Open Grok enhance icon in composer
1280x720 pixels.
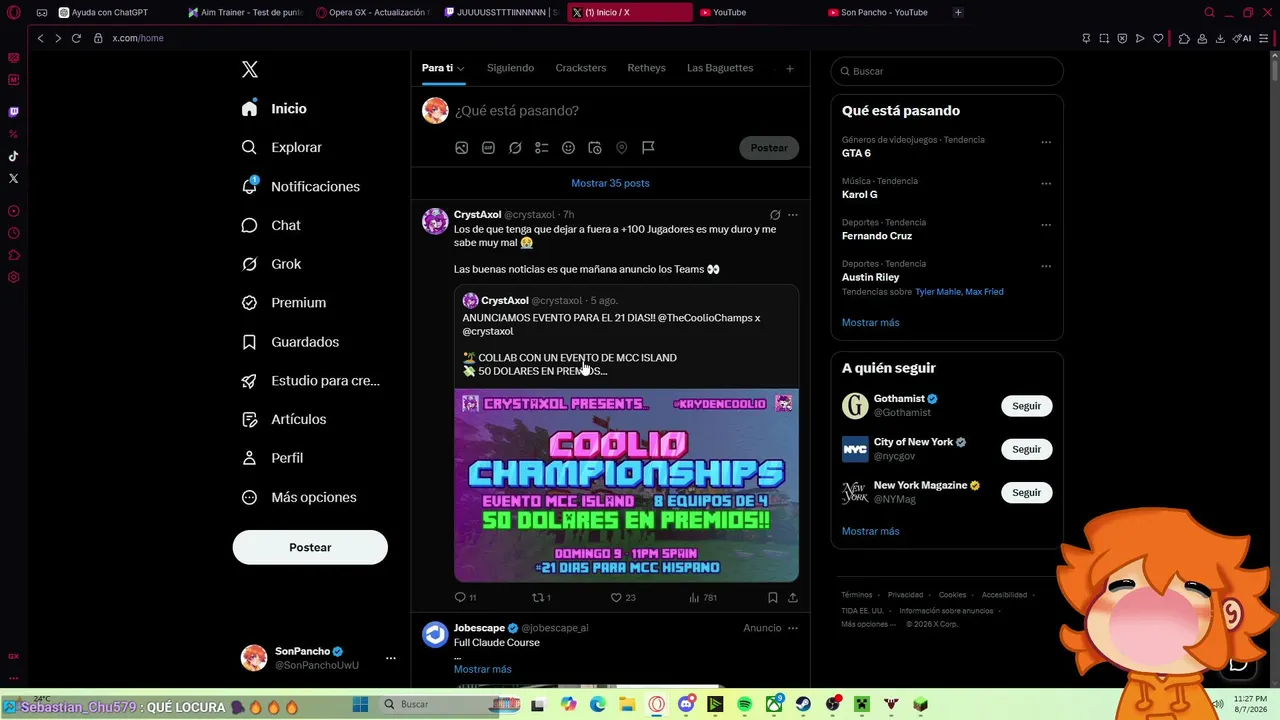pyautogui.click(x=515, y=148)
